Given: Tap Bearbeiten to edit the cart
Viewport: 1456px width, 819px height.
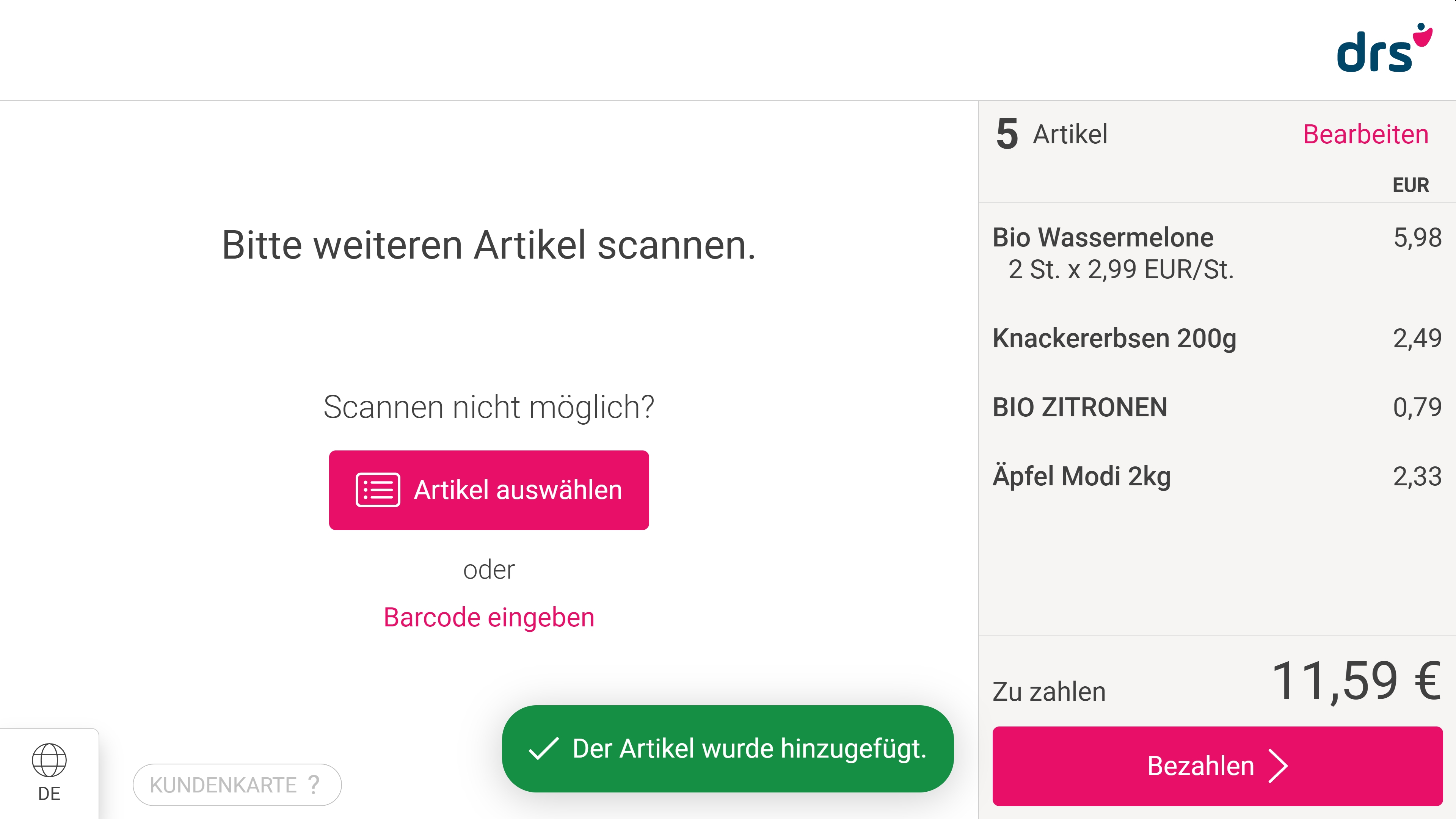Looking at the screenshot, I should coord(1365,135).
